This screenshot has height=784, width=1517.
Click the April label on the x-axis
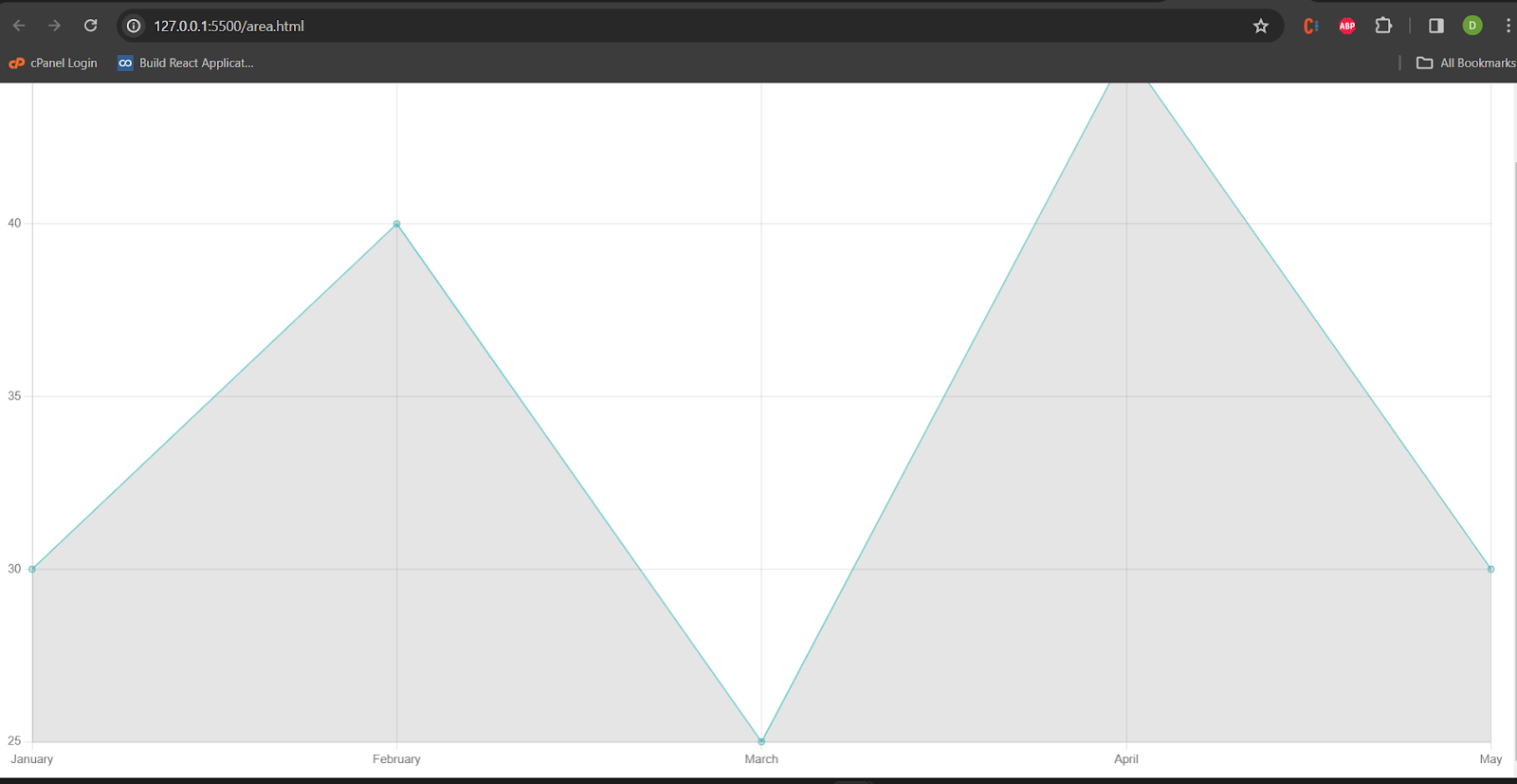click(x=1125, y=758)
